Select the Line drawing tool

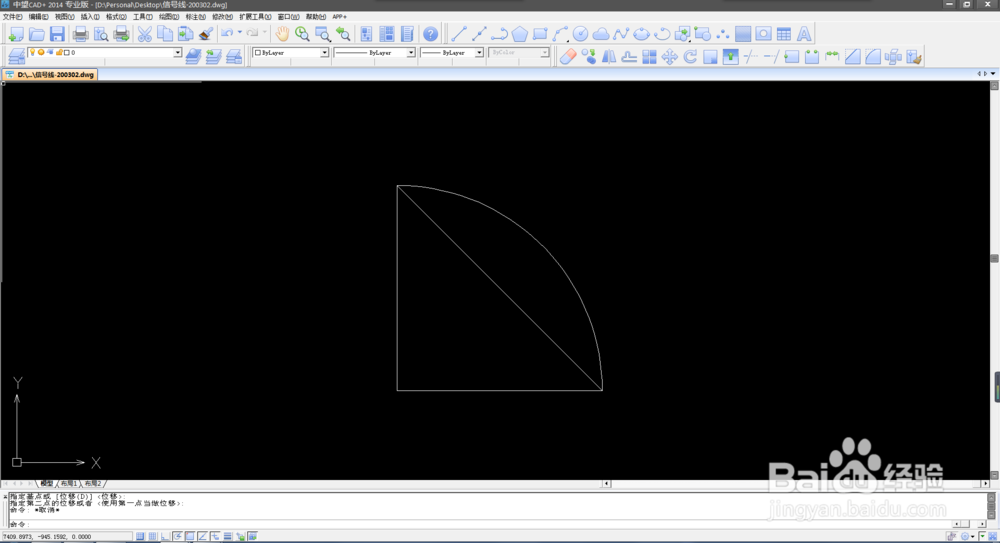coord(459,34)
